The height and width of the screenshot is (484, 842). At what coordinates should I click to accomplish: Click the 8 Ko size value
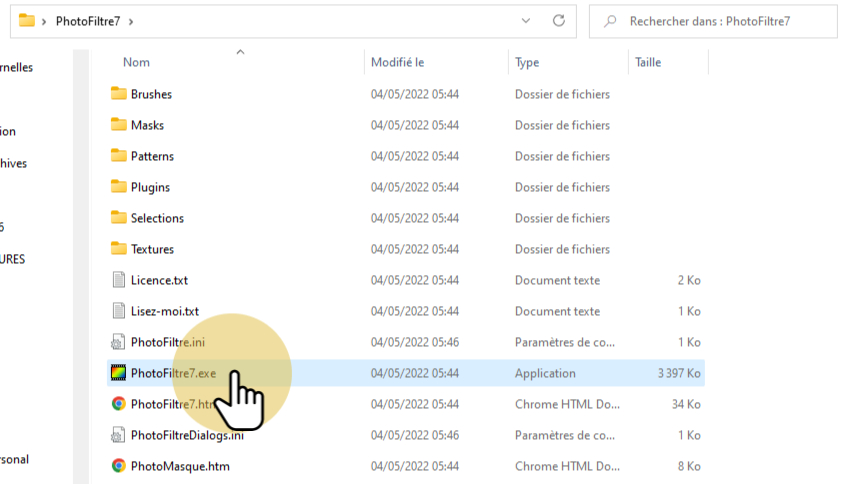(689, 466)
